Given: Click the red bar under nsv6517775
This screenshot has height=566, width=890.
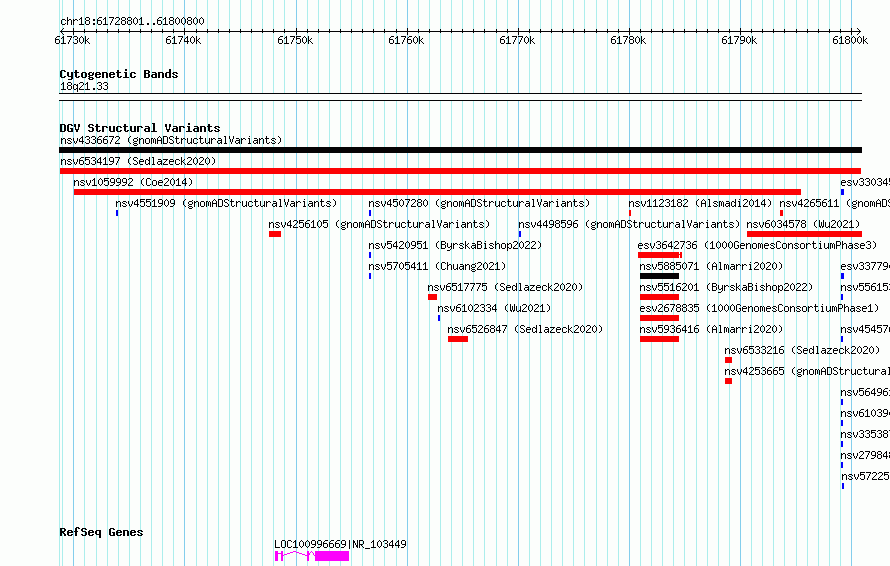Looking at the screenshot, I should (433, 297).
